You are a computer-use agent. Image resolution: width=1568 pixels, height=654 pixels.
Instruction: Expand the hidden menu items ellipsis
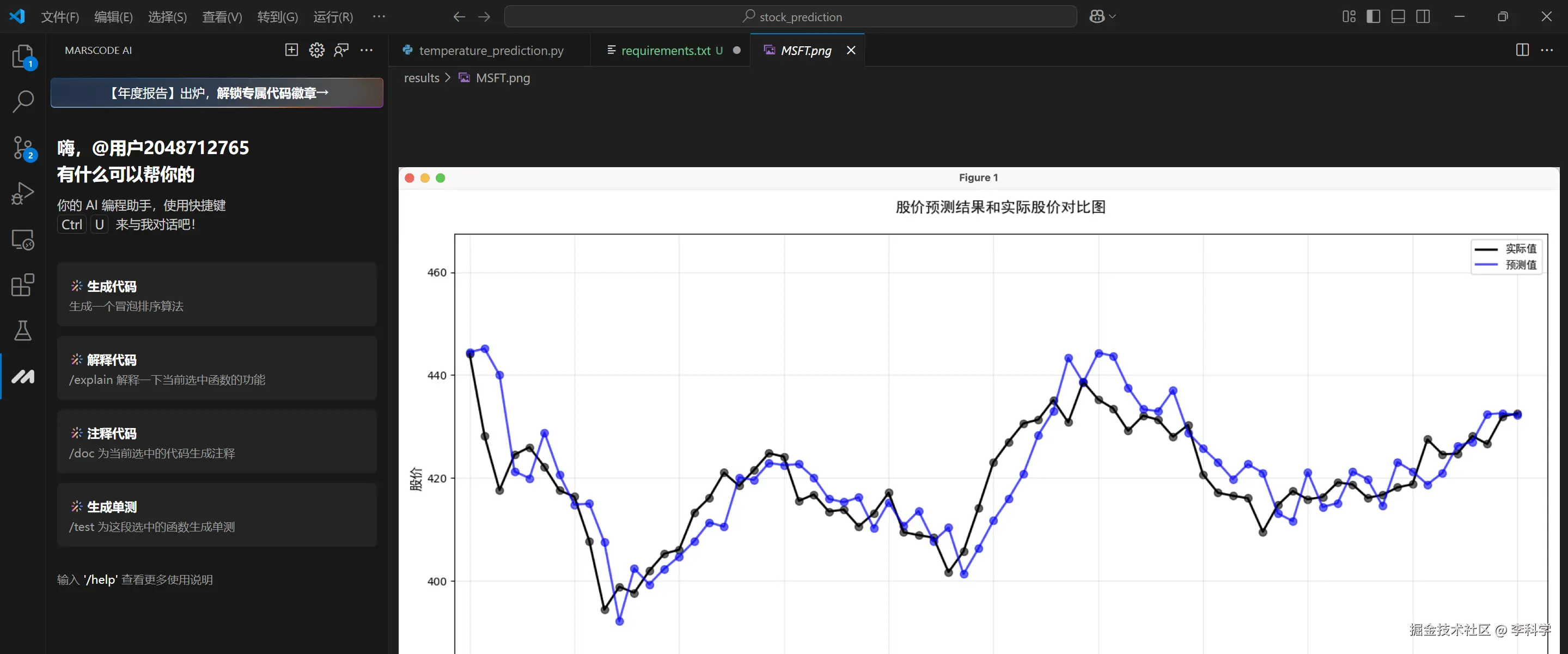click(379, 16)
